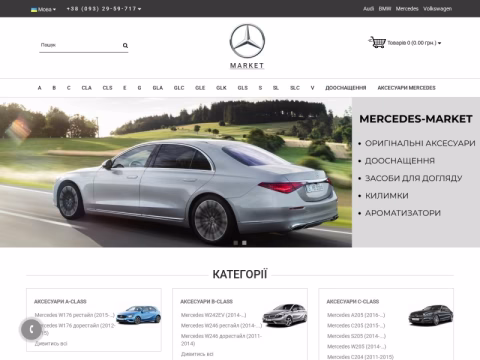Open the C class menu item

coord(69,88)
